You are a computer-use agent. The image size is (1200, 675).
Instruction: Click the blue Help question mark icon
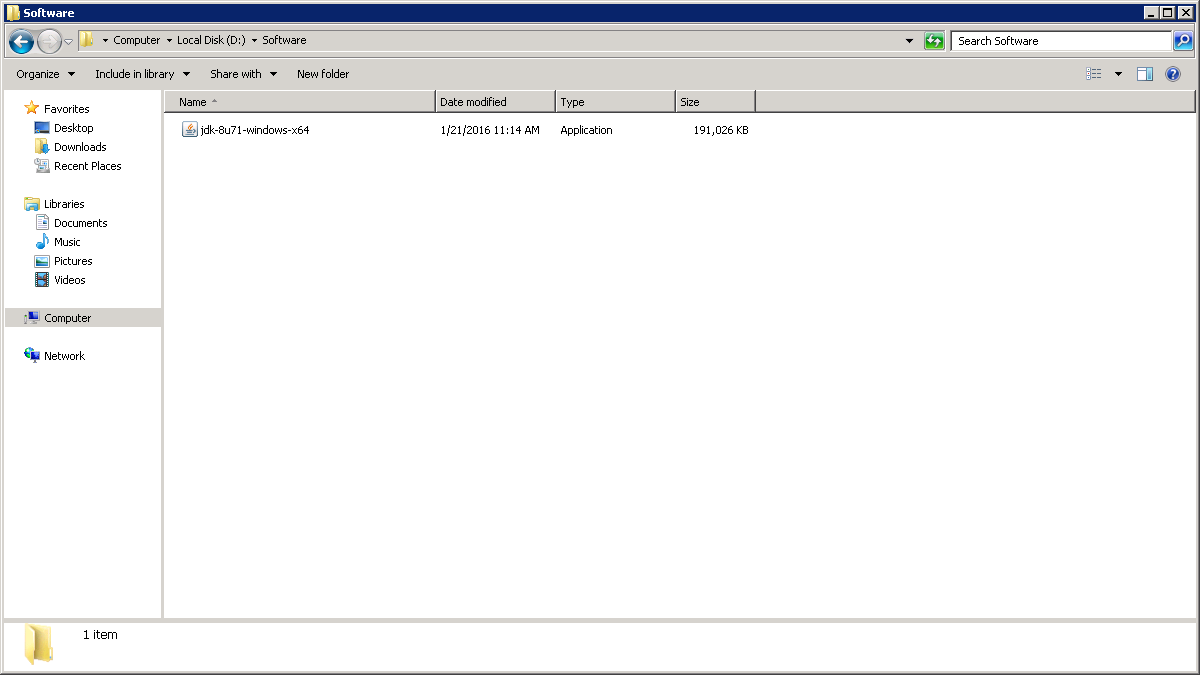point(1173,74)
